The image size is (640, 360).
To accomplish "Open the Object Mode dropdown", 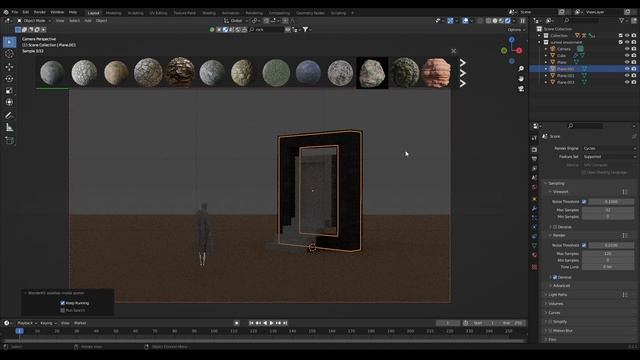I will coord(34,20).
